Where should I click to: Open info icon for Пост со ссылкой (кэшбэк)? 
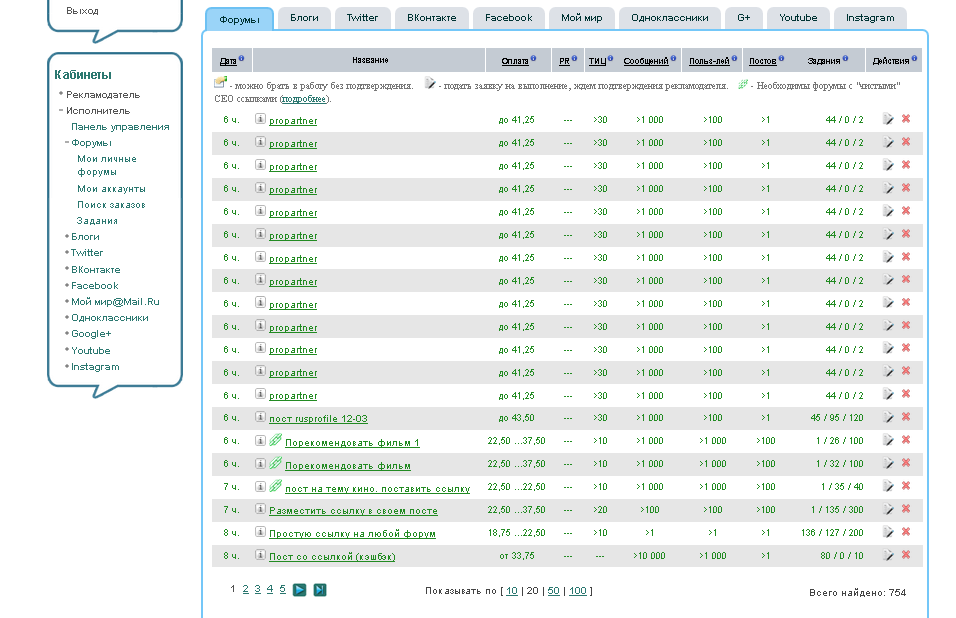[260, 555]
